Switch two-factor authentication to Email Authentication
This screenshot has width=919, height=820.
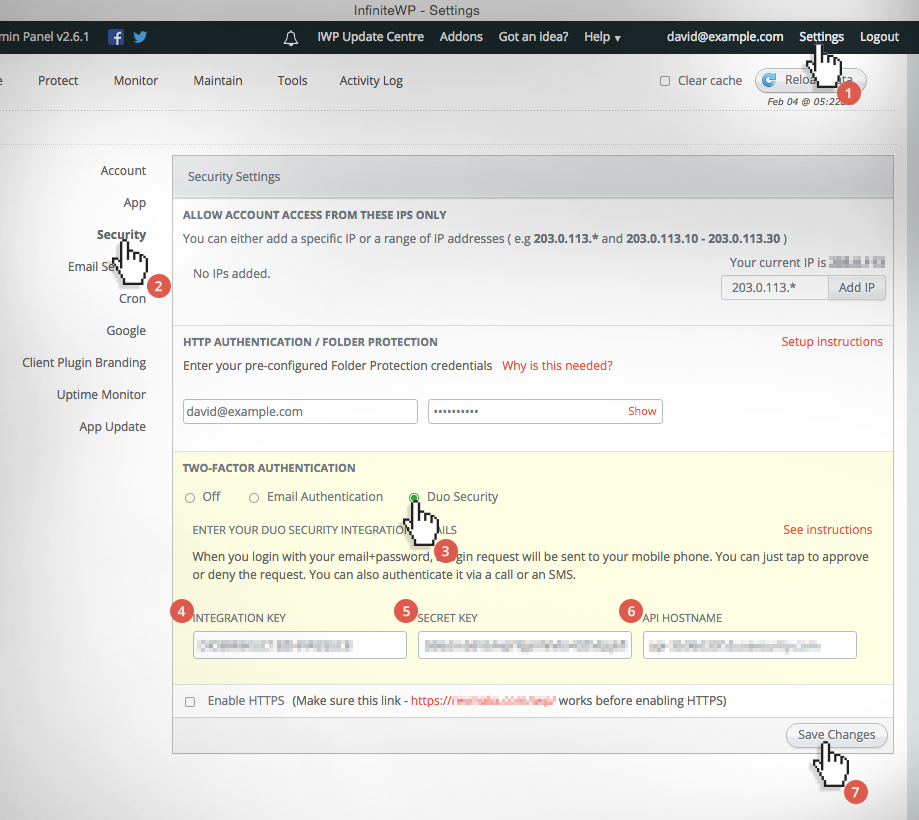tap(254, 497)
